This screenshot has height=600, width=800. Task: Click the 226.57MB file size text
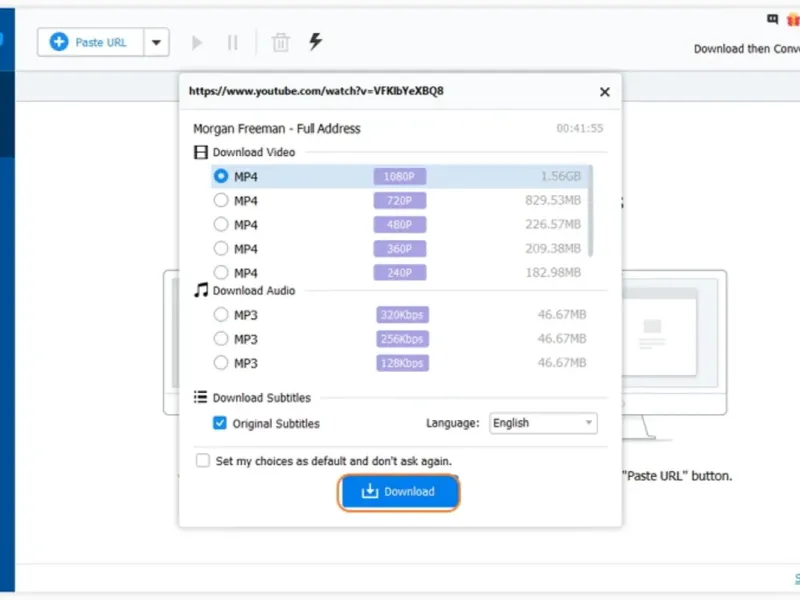point(553,224)
